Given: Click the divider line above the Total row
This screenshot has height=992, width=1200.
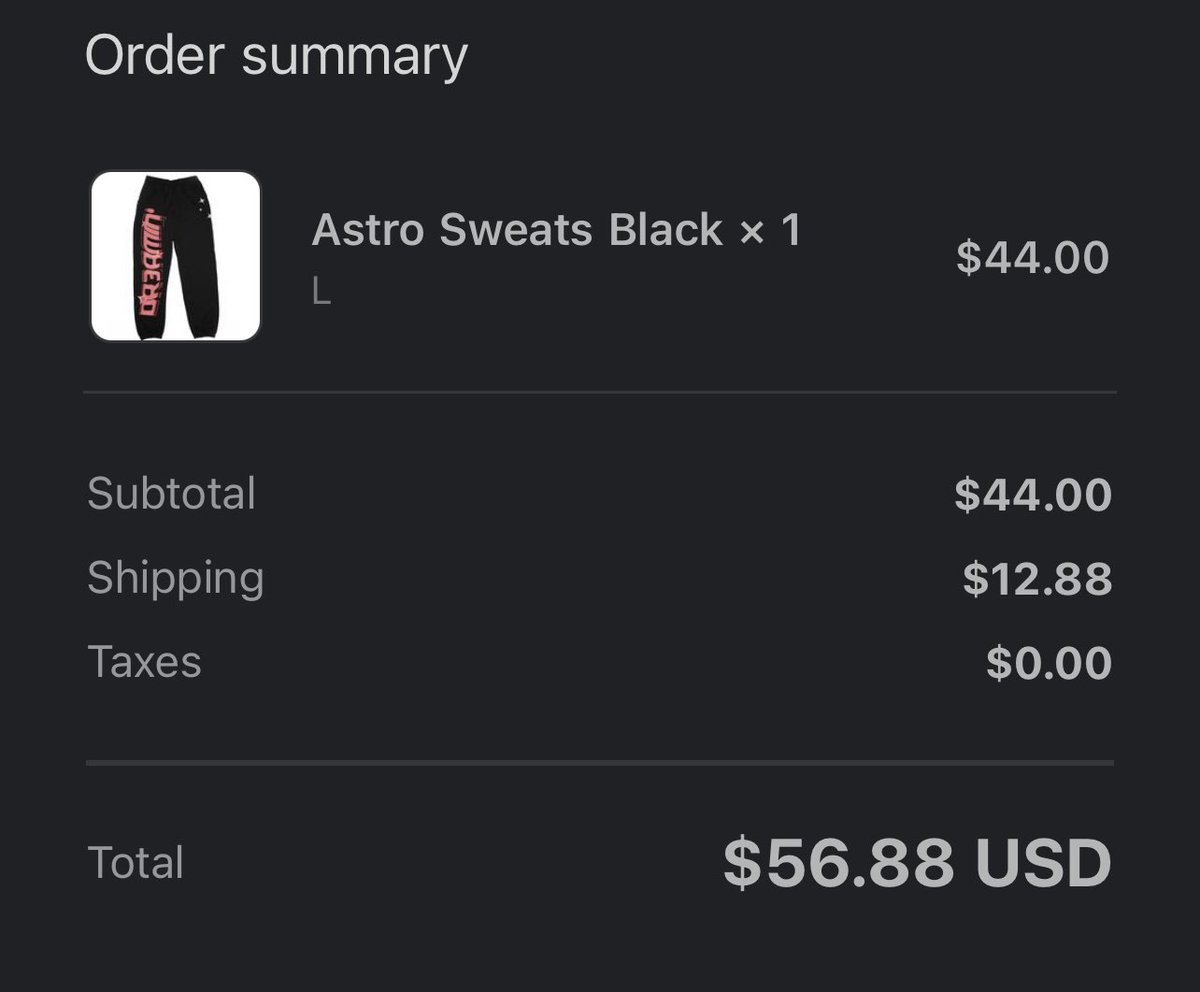Looking at the screenshot, I should click(600, 763).
